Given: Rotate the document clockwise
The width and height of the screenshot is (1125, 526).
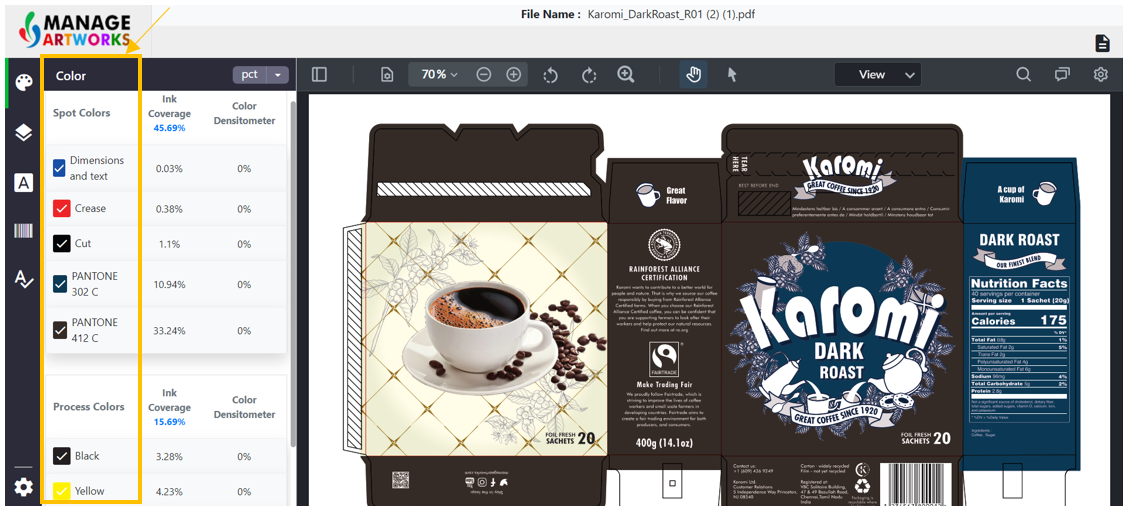Looking at the screenshot, I should [589, 75].
